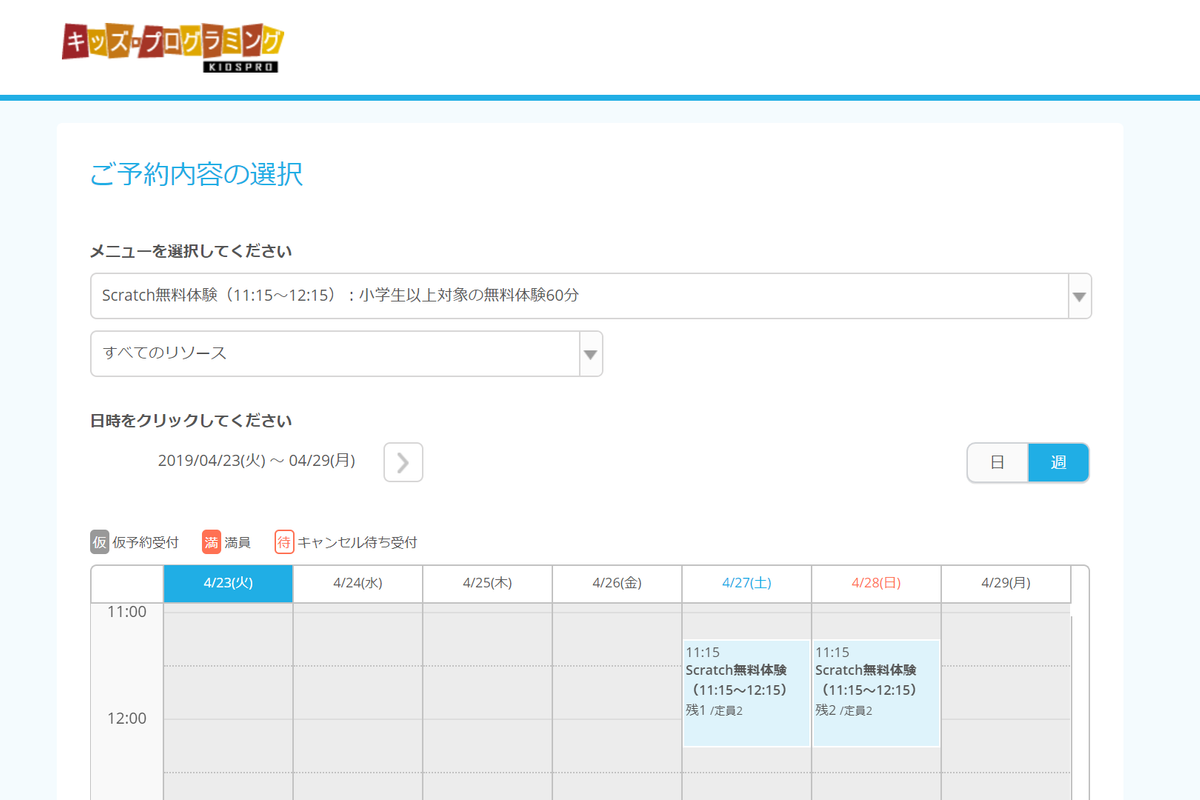Screen dimensions: 1200x800
Task: Select the 4/29(月) column header
Action: [x=1005, y=584]
